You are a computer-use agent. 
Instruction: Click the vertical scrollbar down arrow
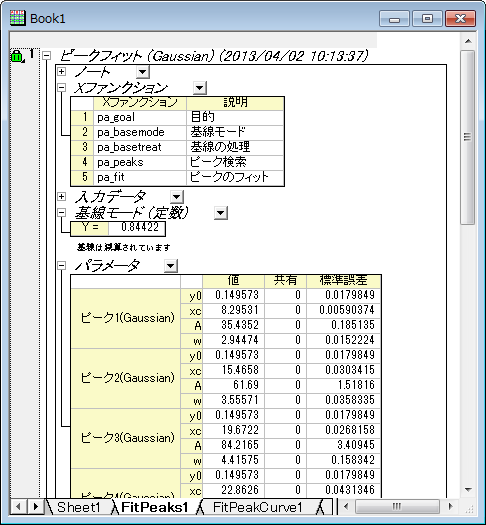pos(468,490)
